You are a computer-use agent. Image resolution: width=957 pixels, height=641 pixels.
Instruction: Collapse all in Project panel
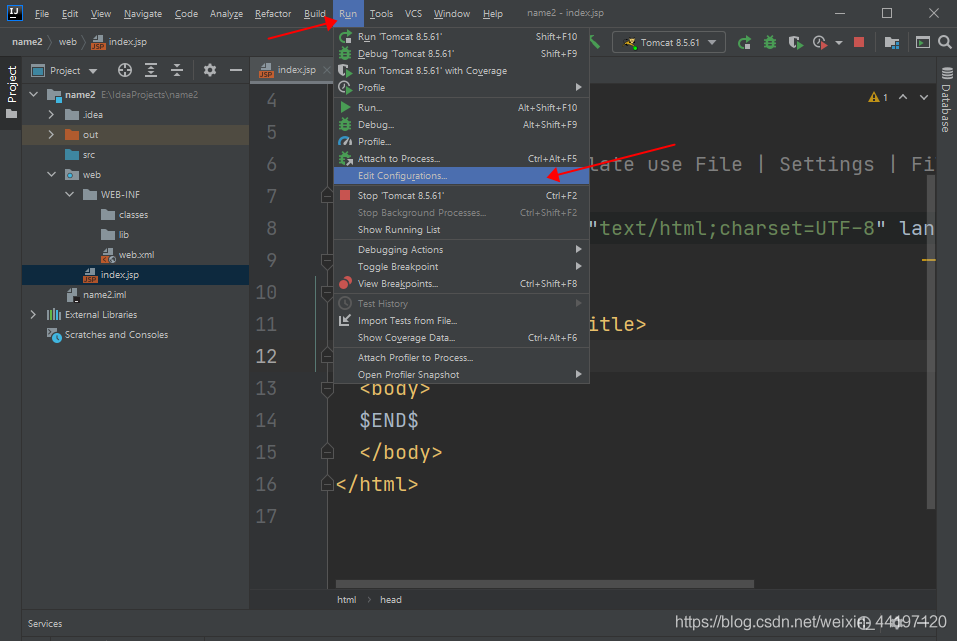click(176, 71)
